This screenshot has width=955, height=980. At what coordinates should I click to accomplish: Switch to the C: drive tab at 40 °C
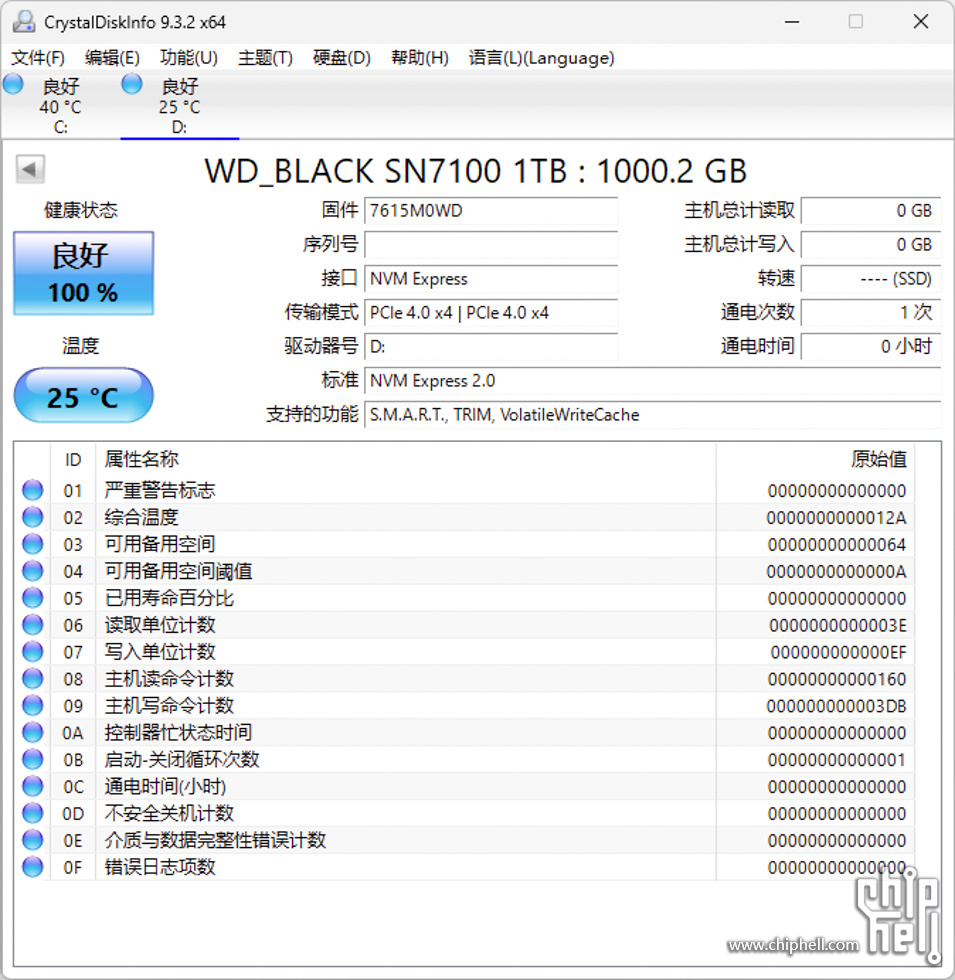(60, 106)
